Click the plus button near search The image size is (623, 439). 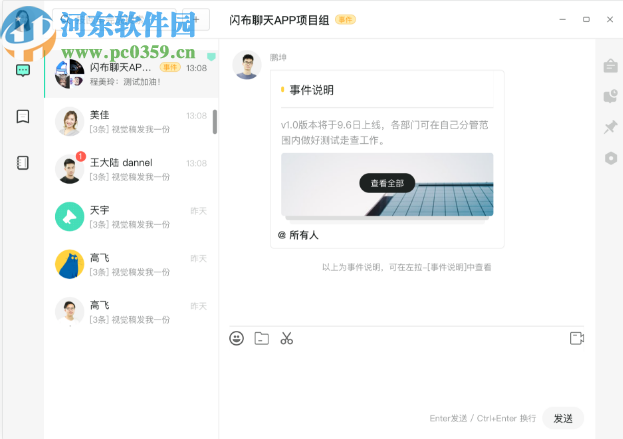tap(196, 19)
